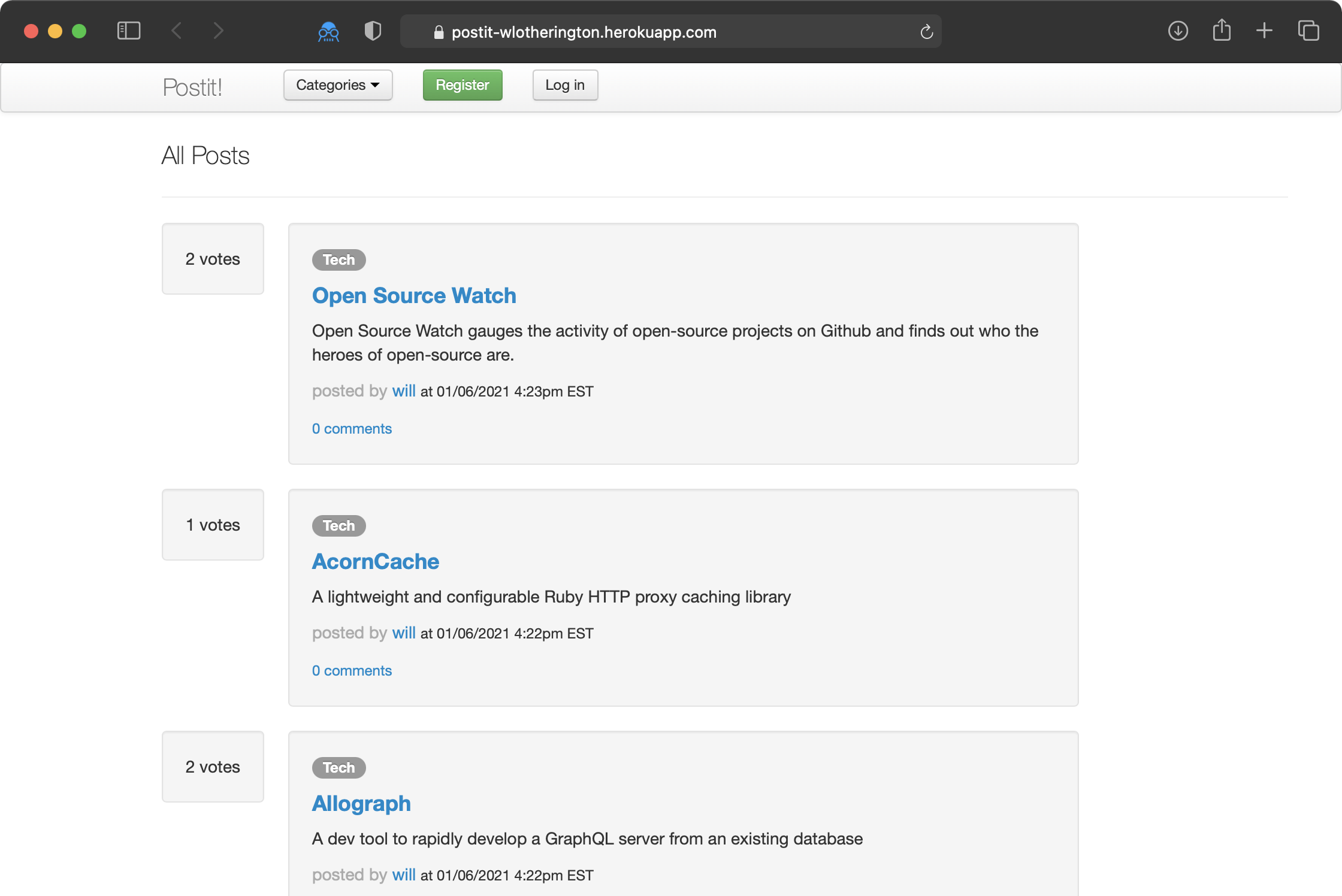View comments on Open Source Watch post
This screenshot has height=896, width=1342.
coord(352,429)
